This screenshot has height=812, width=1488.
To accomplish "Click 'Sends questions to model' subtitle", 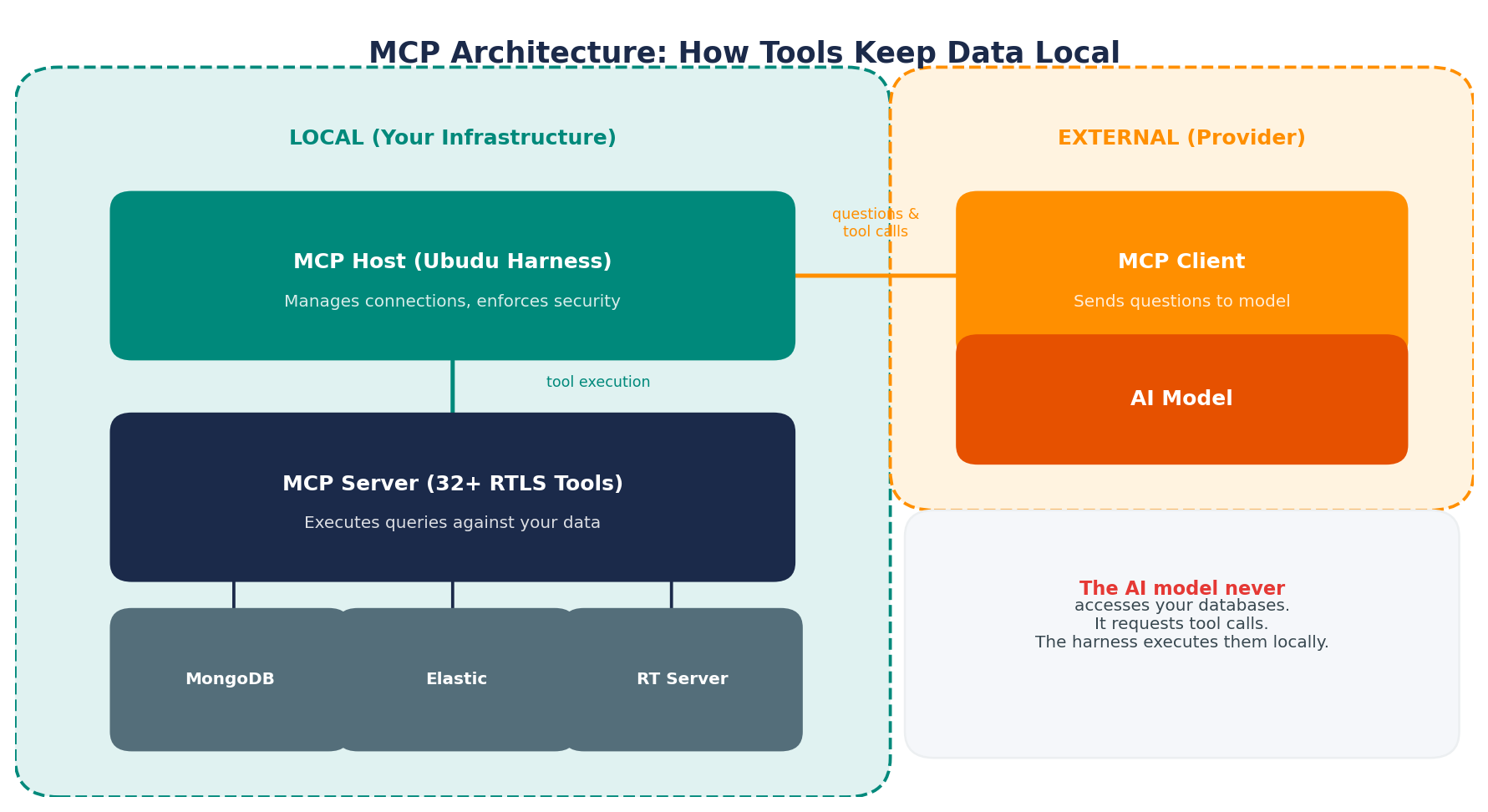I will (x=1181, y=302).
